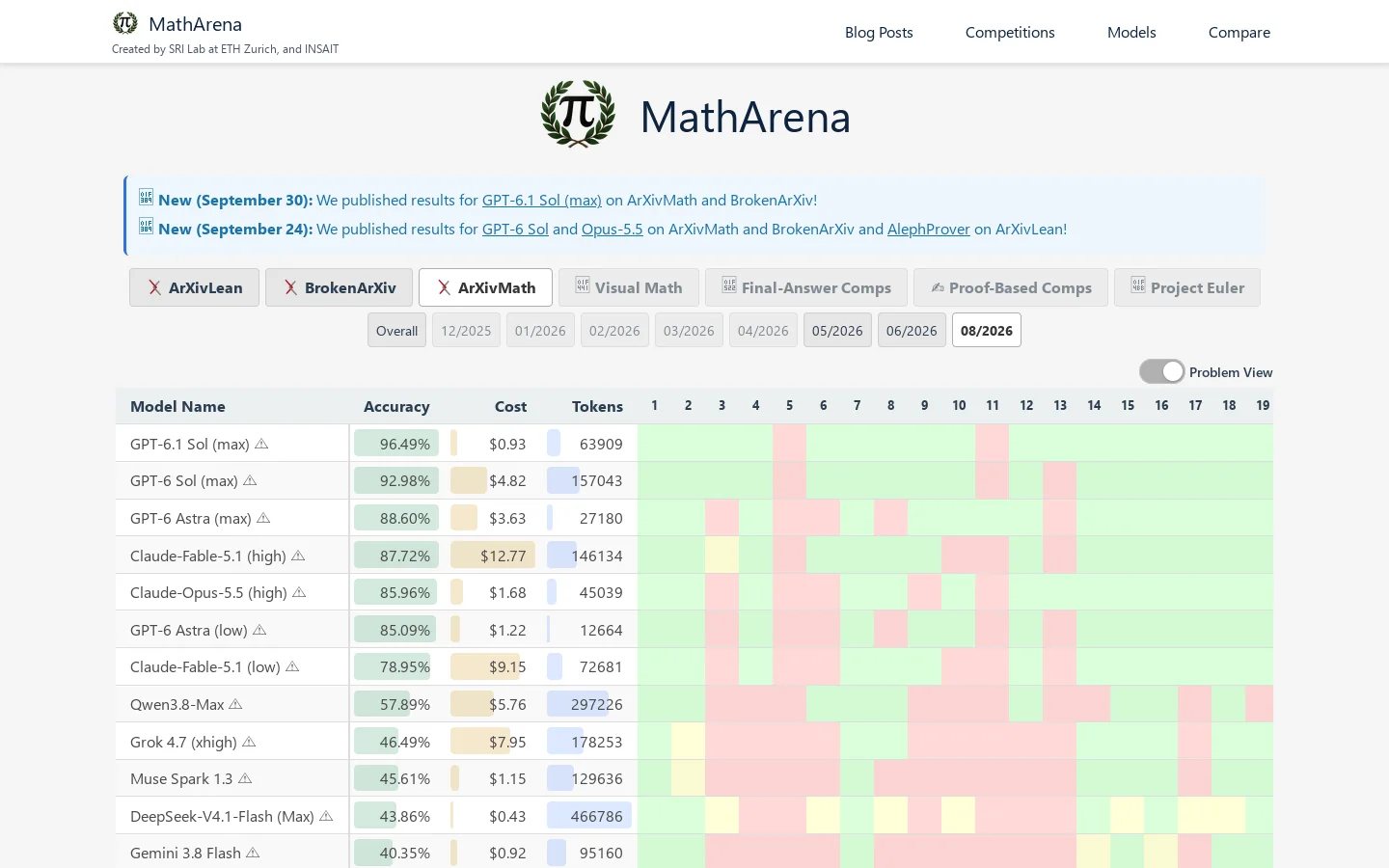Click warning icon beside Gemini 3.8 Flash

pos(253,853)
